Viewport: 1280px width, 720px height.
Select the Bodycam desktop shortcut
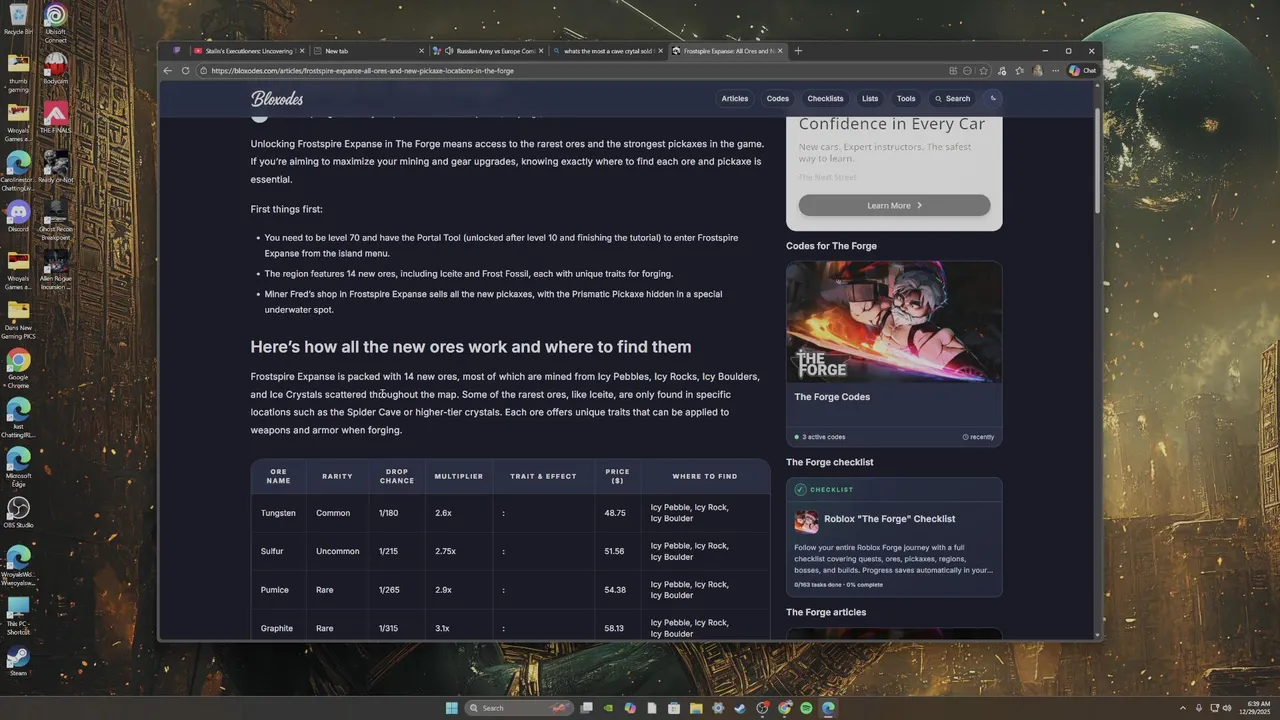pyautogui.click(x=56, y=68)
